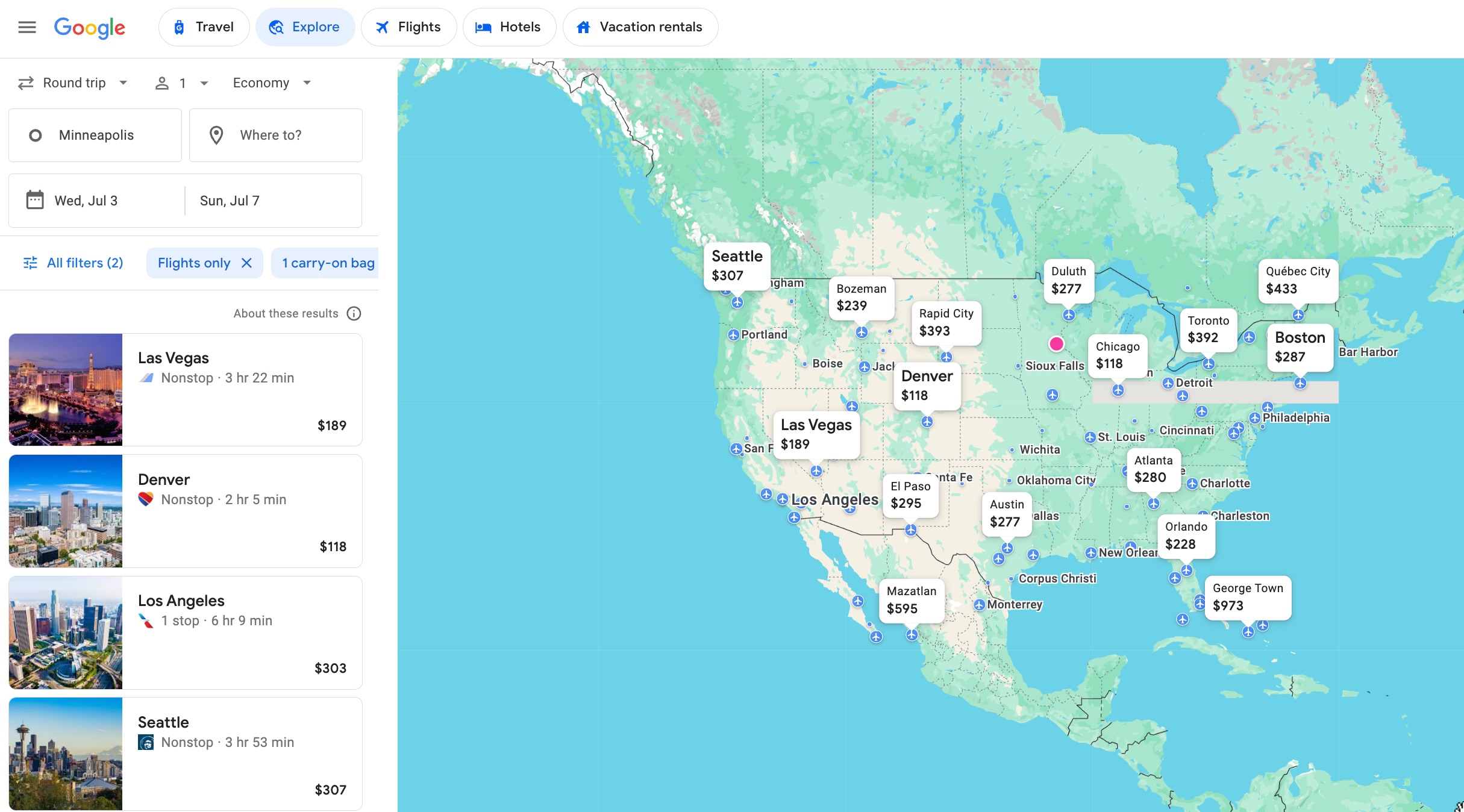Image resolution: width=1464 pixels, height=812 pixels.
Task: Click the Wichita map label
Action: pyautogui.click(x=1040, y=449)
